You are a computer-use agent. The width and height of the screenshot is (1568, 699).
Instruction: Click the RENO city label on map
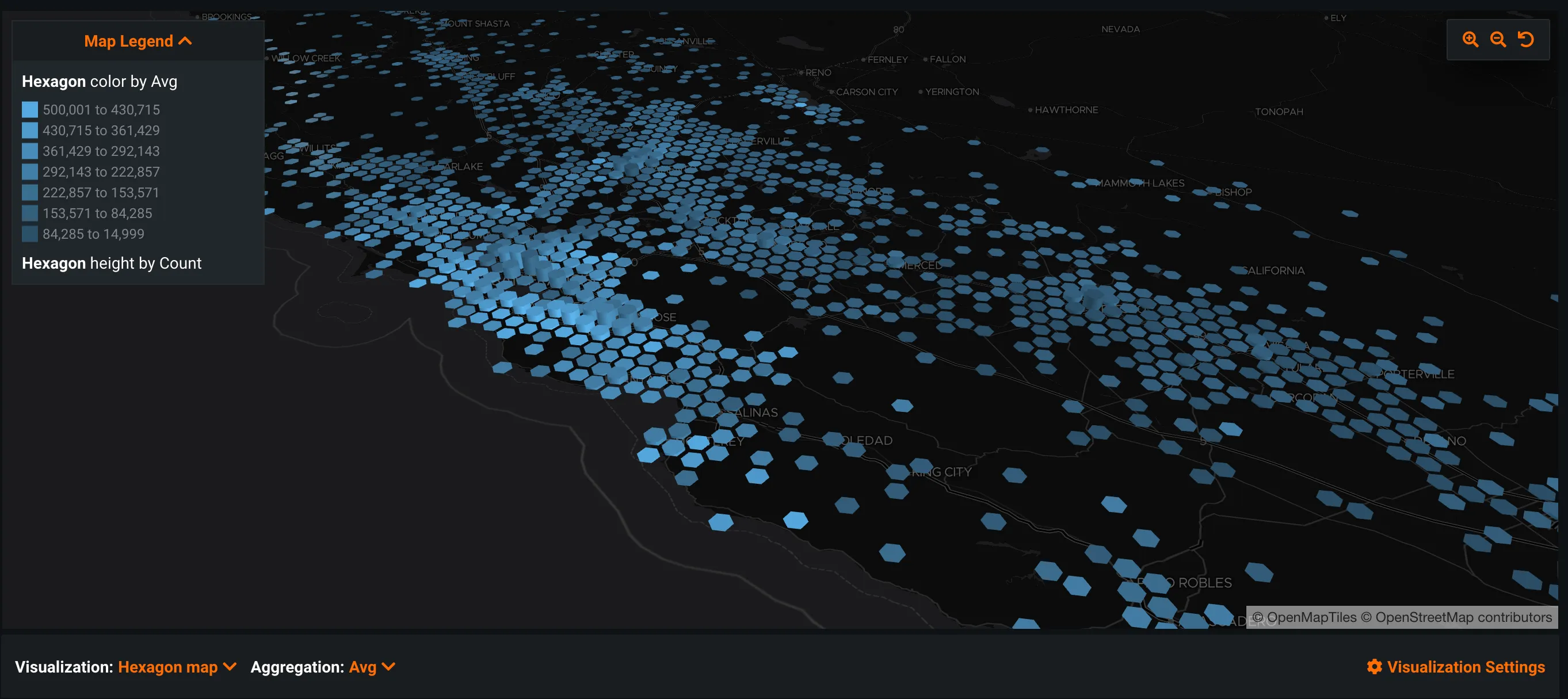(818, 72)
